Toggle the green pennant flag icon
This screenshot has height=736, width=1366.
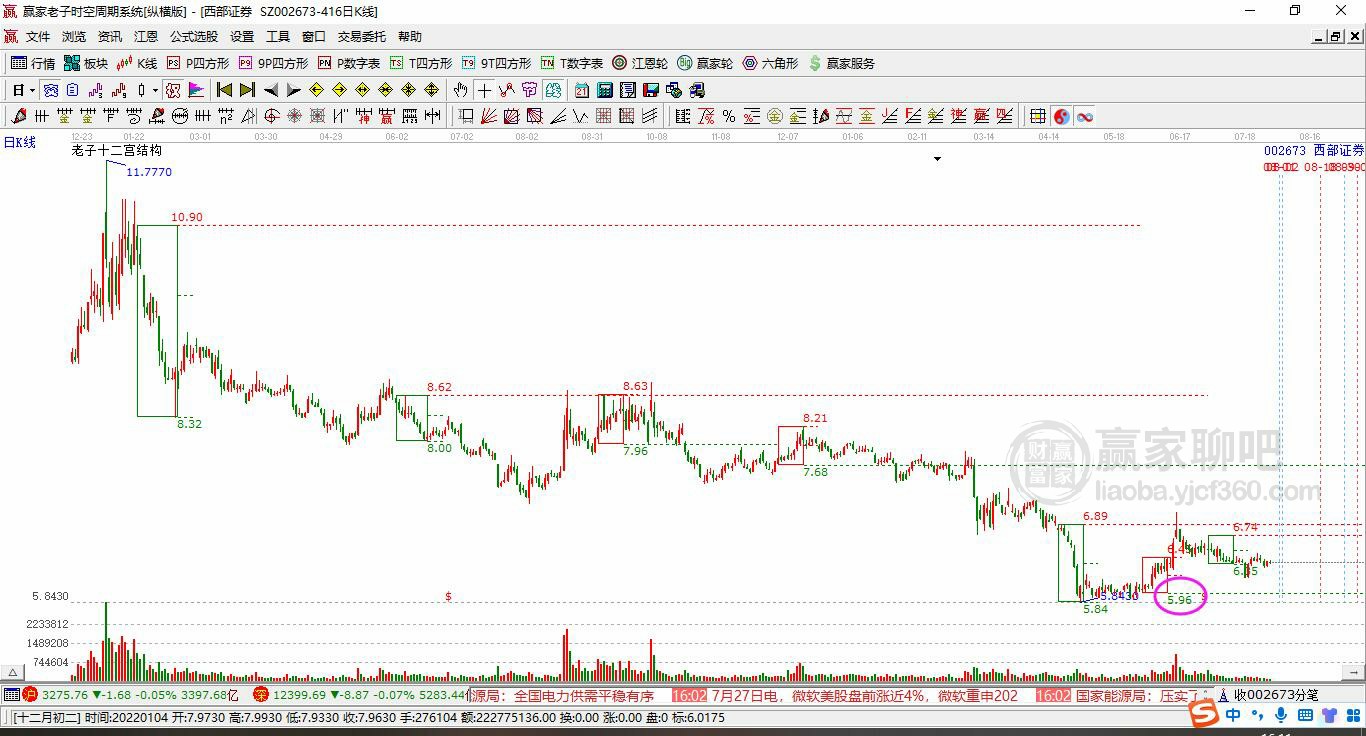point(195,90)
